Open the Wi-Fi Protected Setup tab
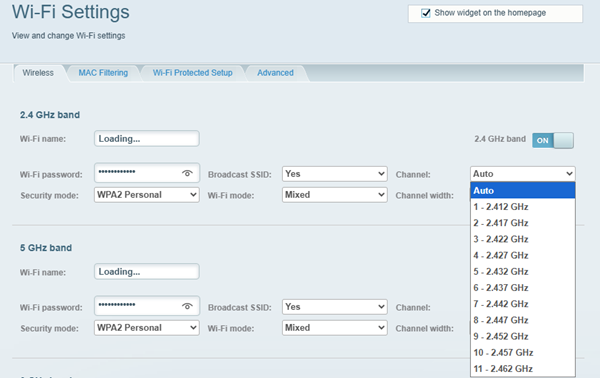This screenshot has width=600, height=378. pyautogui.click(x=192, y=73)
